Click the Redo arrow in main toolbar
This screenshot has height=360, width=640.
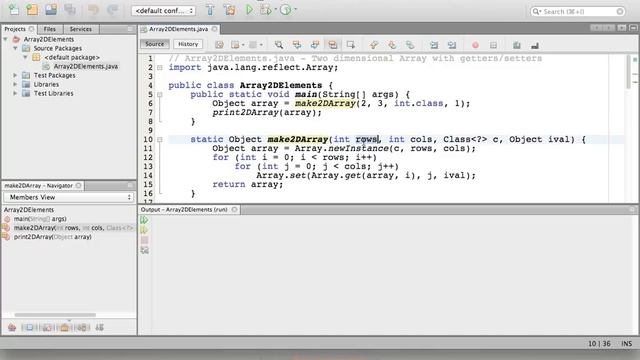(112, 9)
